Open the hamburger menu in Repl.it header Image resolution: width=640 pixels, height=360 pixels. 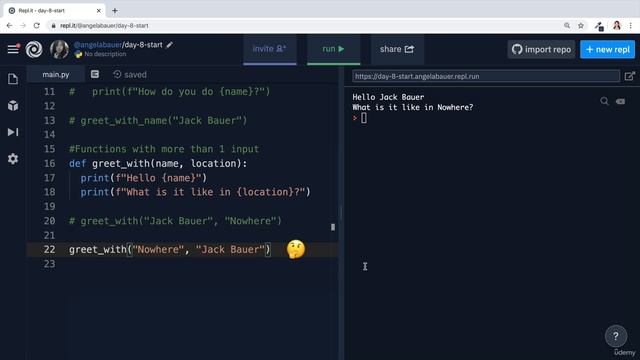13,49
